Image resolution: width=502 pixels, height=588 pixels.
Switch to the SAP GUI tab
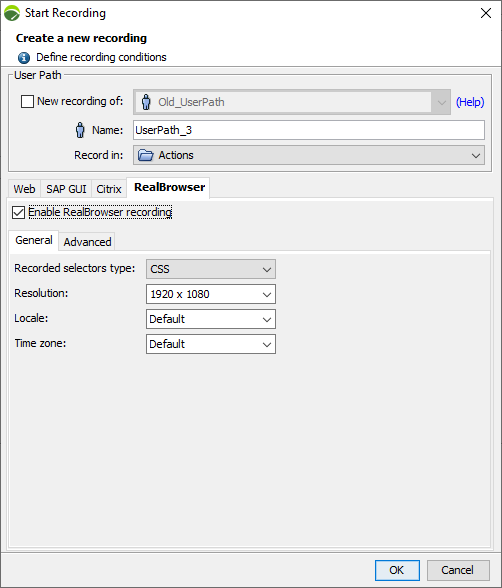click(66, 189)
